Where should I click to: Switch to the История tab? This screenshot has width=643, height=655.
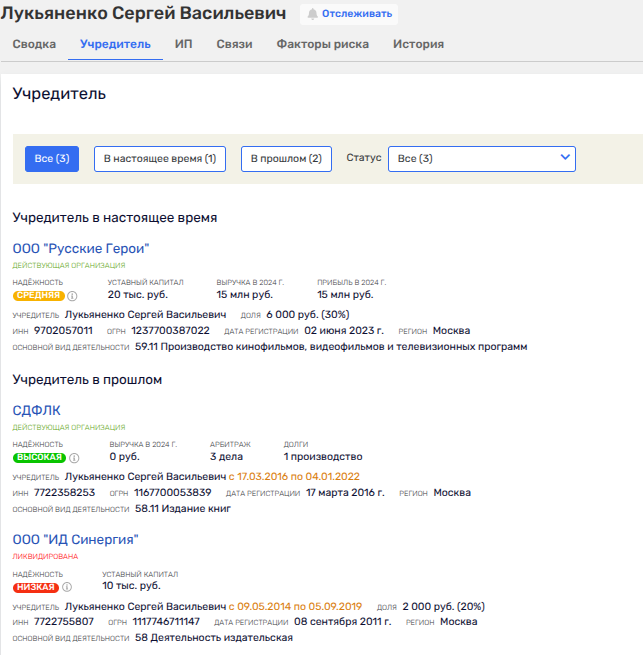point(418,44)
